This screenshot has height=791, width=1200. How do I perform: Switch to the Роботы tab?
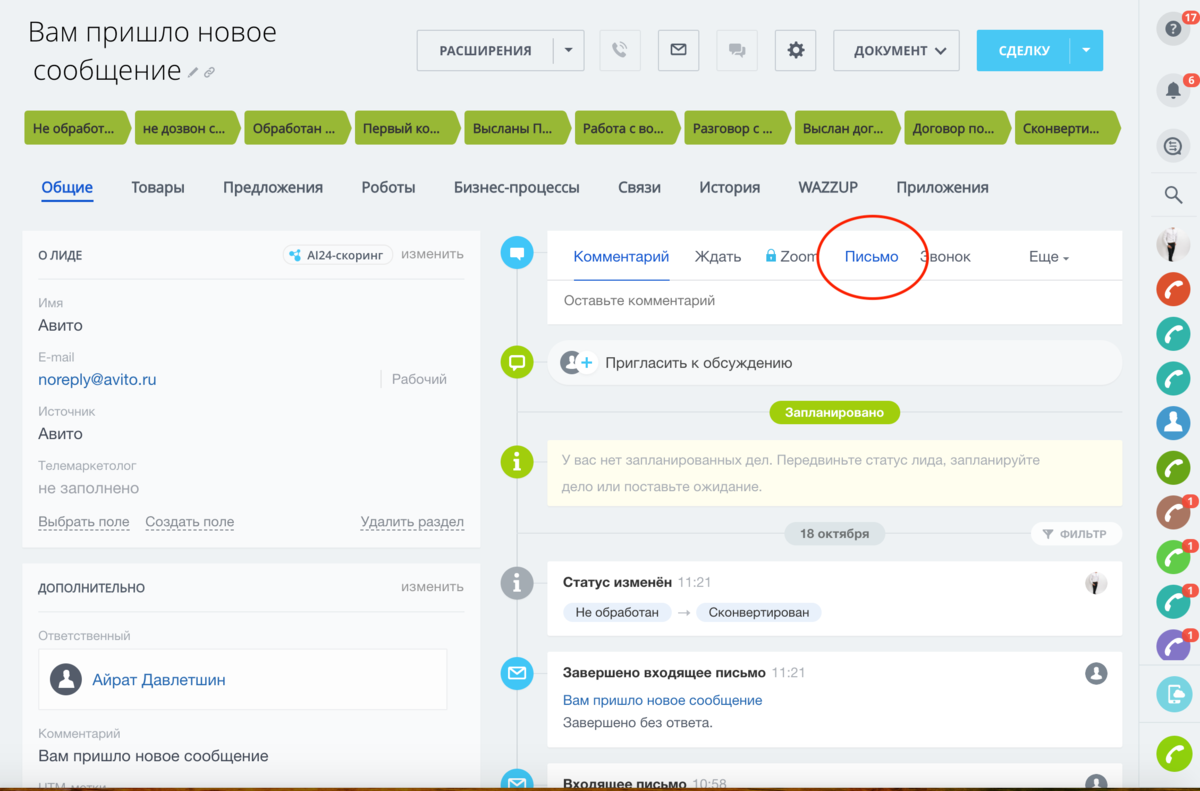point(388,187)
